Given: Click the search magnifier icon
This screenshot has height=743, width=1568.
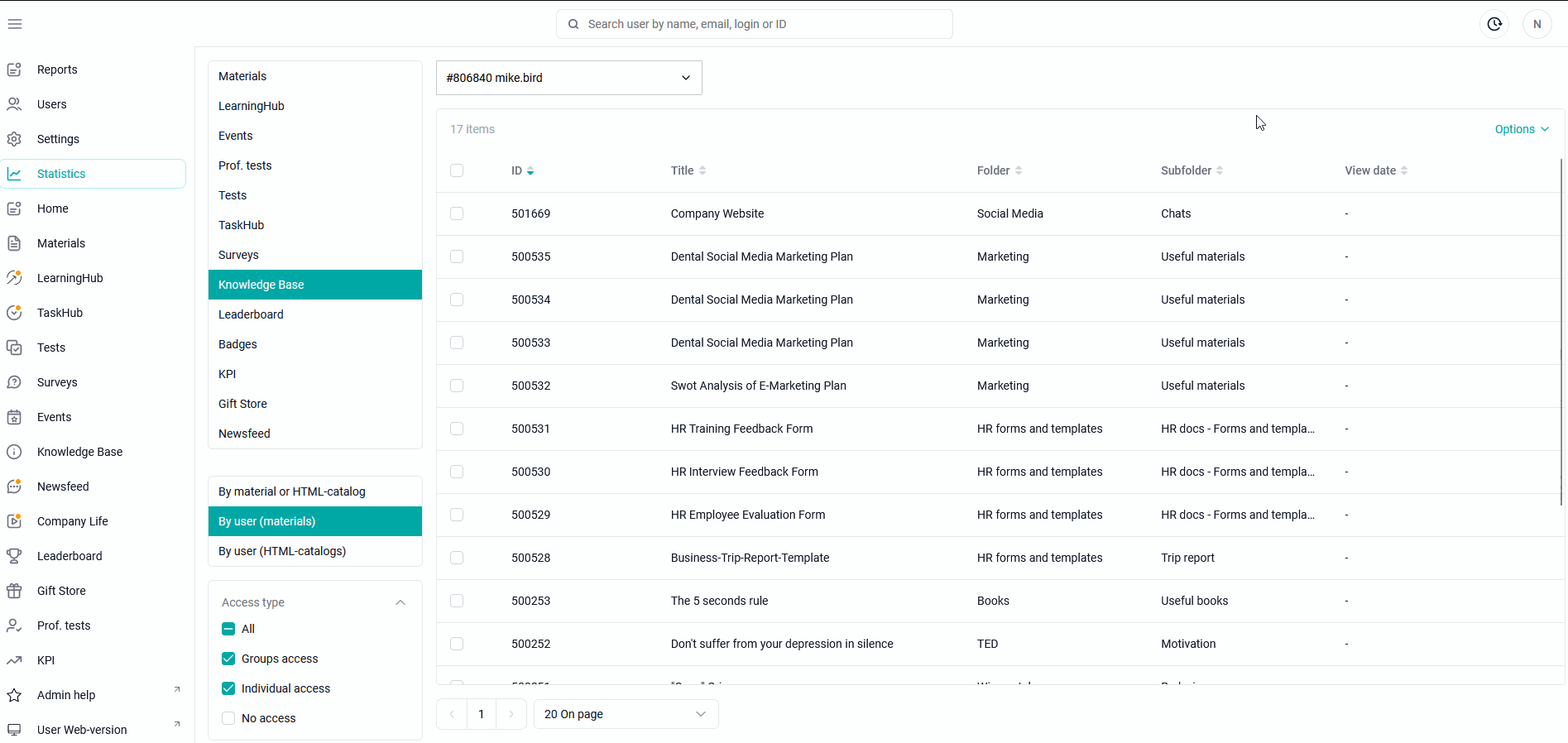Looking at the screenshot, I should [573, 24].
